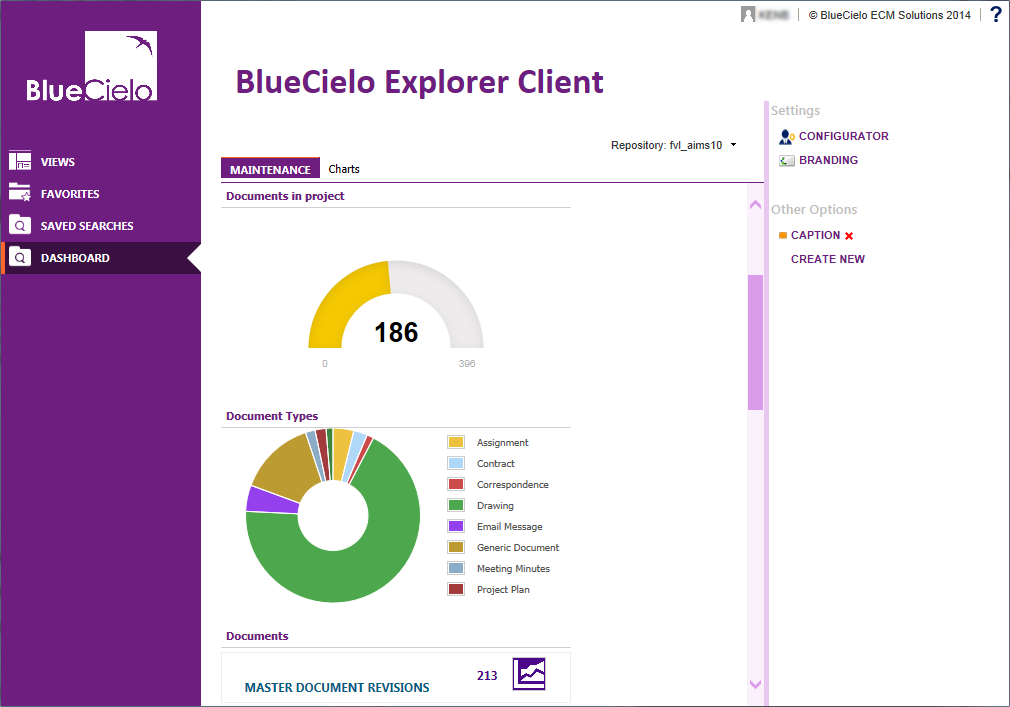Go to SAVED SEARCHES label

point(87,226)
